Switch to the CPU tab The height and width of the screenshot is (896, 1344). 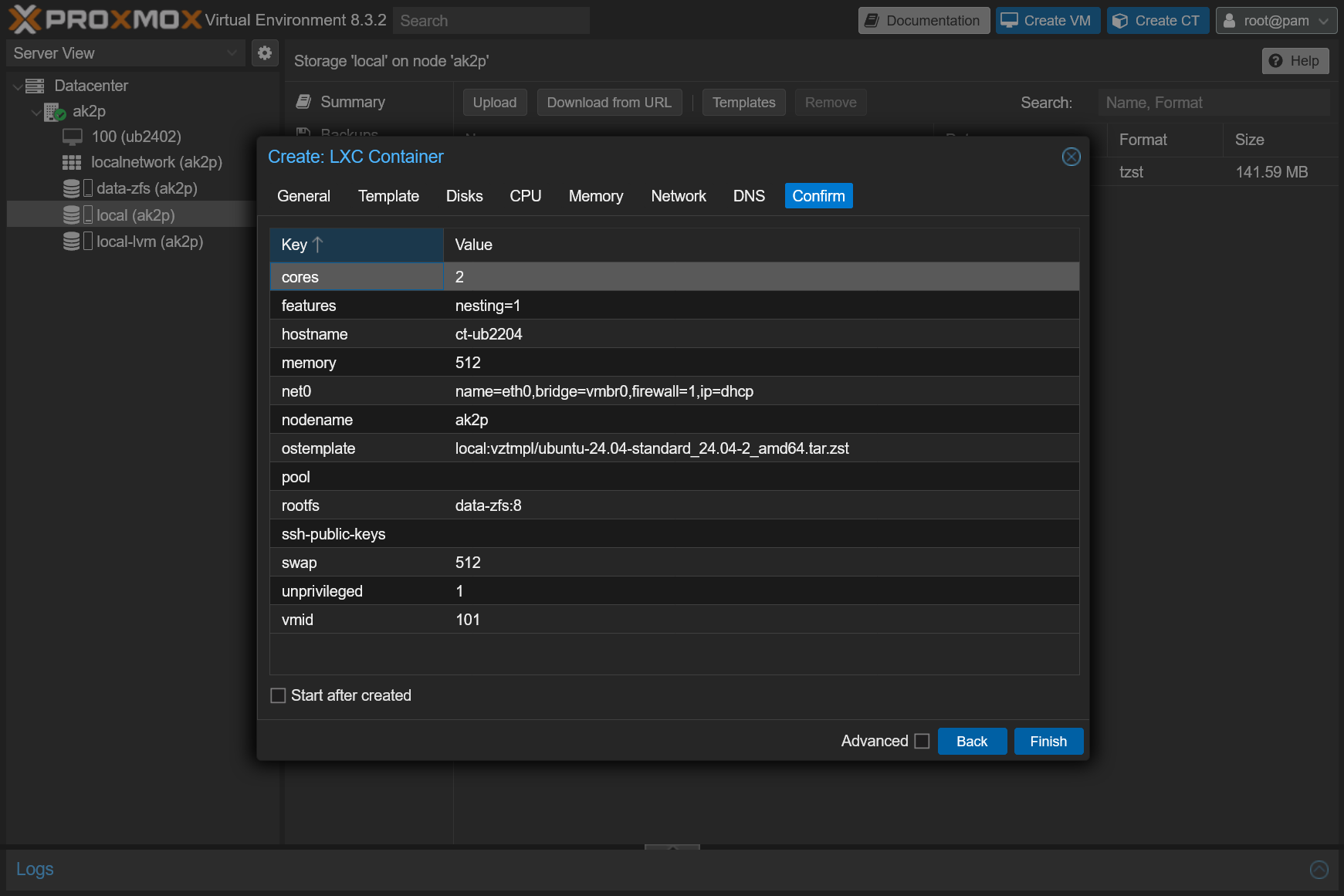tap(526, 196)
